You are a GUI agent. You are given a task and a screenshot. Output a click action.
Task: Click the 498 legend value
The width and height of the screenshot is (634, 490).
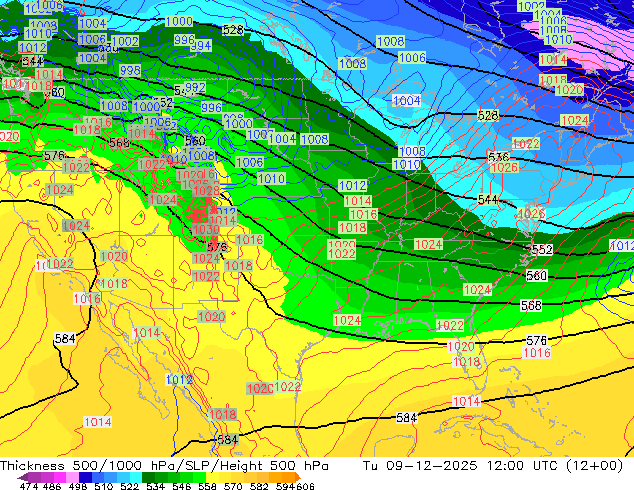[x=77, y=486]
